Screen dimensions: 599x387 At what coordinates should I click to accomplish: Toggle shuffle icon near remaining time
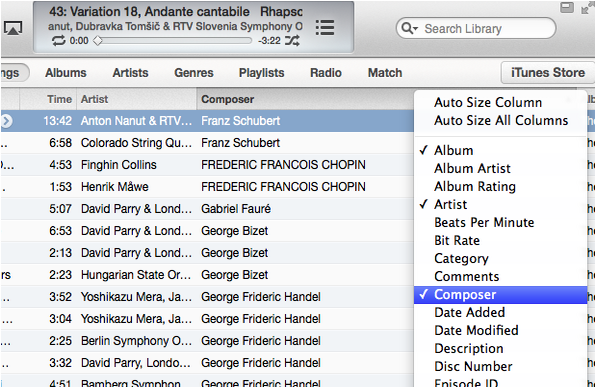coord(292,40)
